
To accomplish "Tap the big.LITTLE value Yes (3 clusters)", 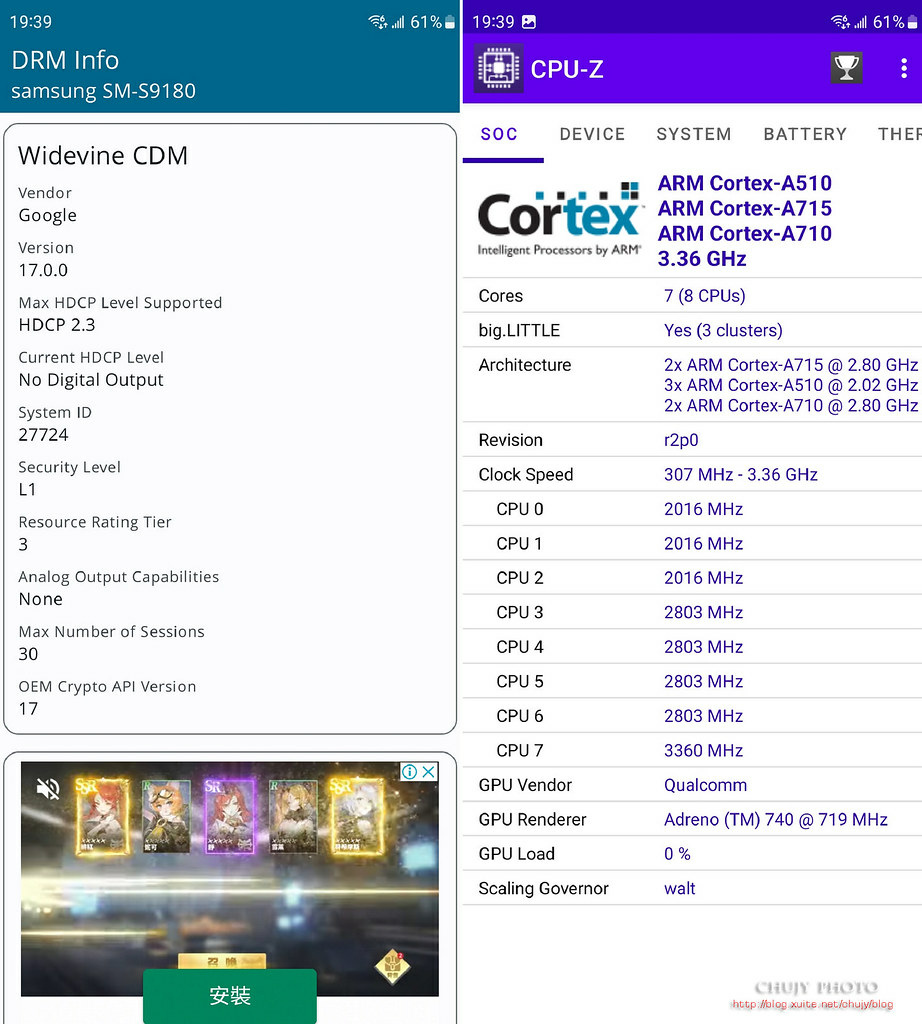I will coord(723,330).
